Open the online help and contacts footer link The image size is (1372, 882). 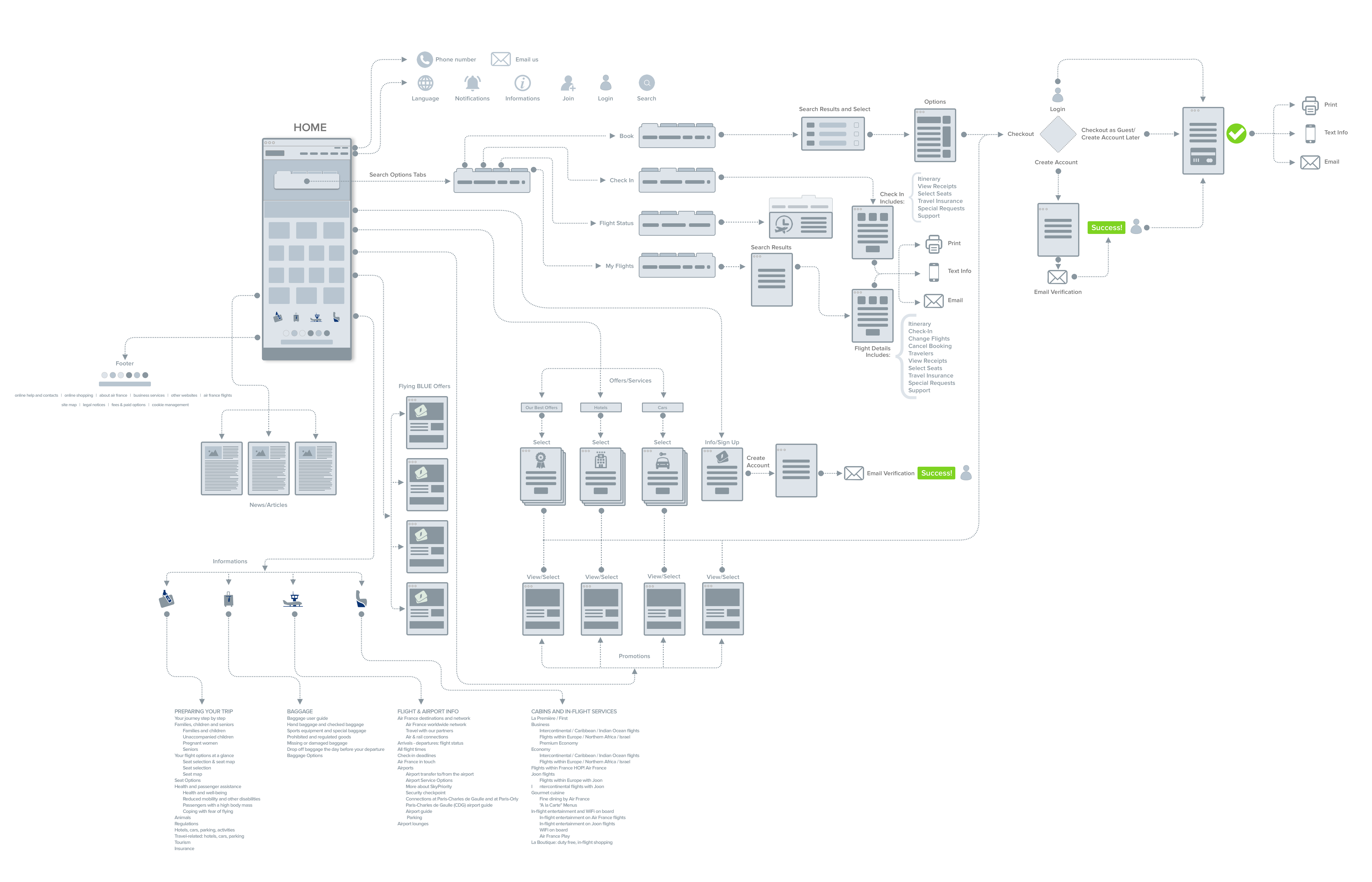[36, 396]
